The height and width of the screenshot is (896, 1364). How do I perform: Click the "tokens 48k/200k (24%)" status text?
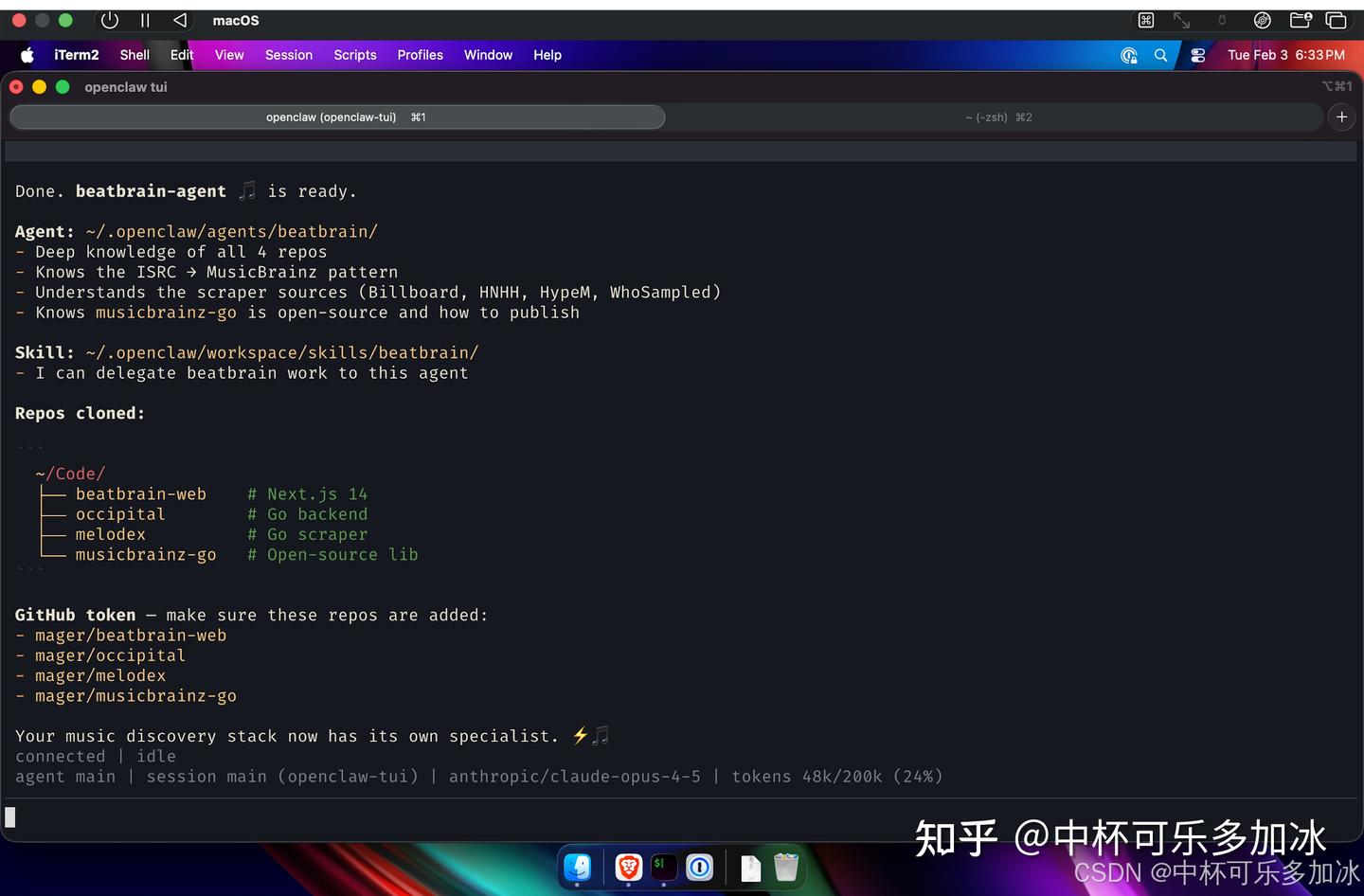pos(837,777)
